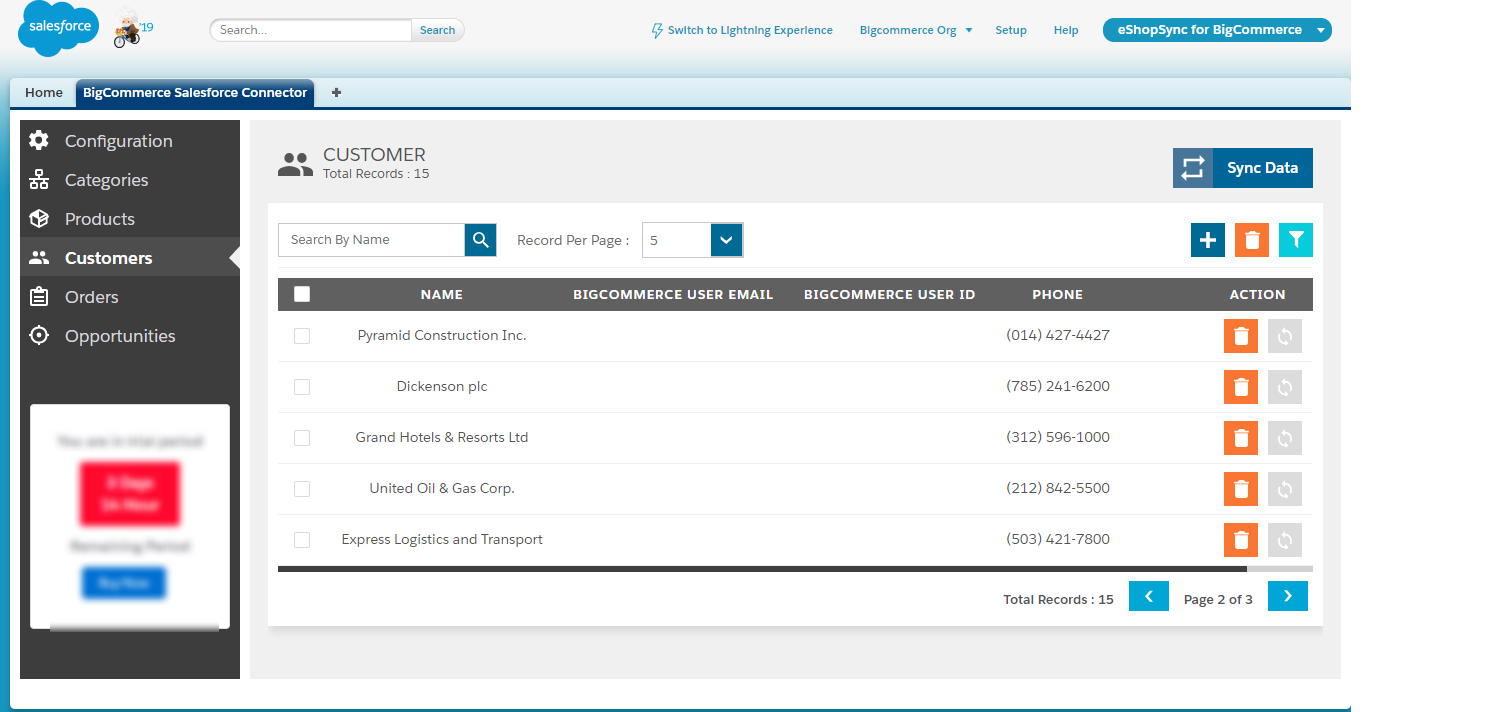Check the box for Grand Hotels & Resorts Ltd
Image resolution: width=1489 pixels, height=712 pixels.
click(302, 438)
